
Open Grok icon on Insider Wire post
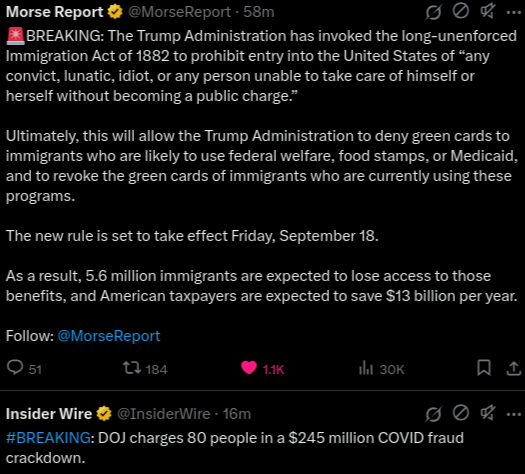[433, 414]
